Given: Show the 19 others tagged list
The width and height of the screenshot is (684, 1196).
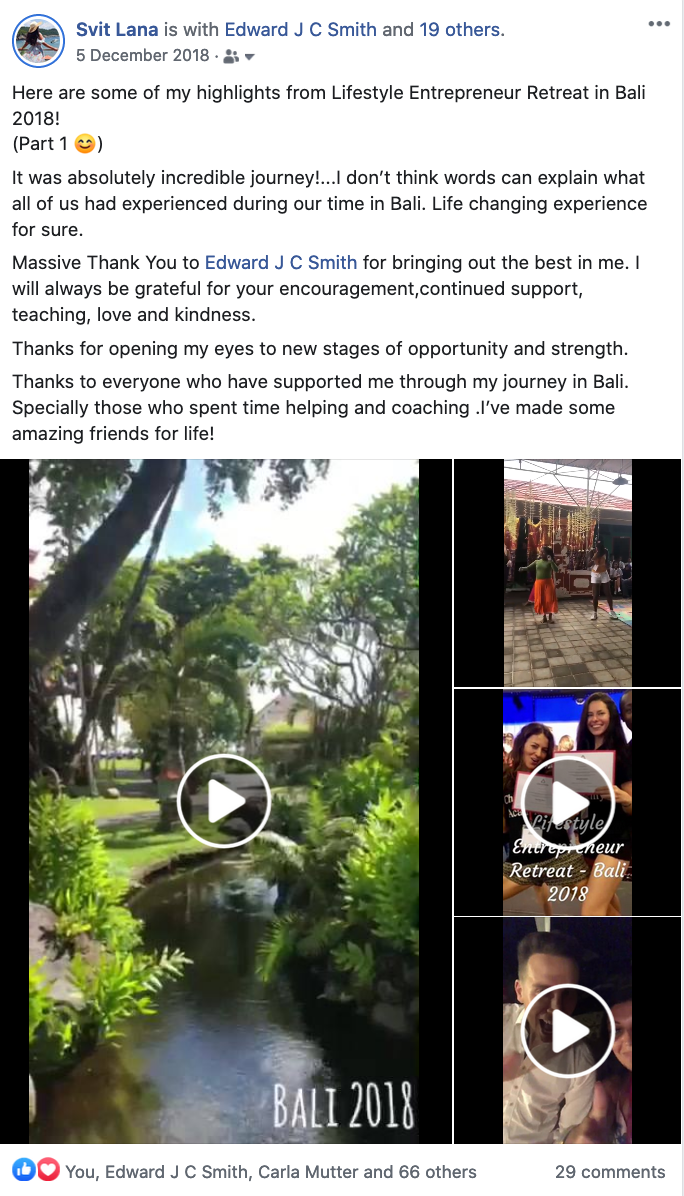Looking at the screenshot, I should coord(460,30).
